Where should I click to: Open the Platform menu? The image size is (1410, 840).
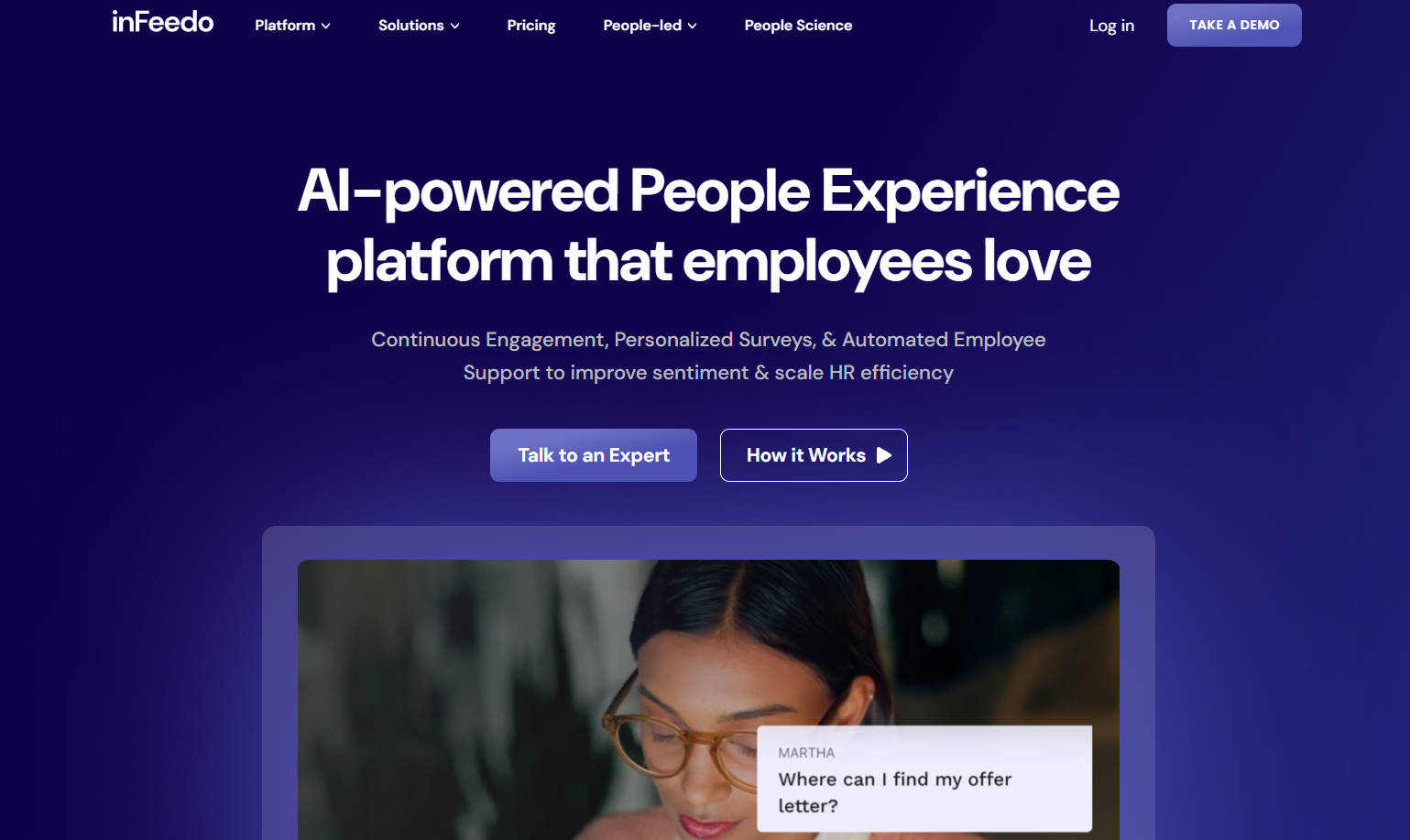[x=292, y=26]
